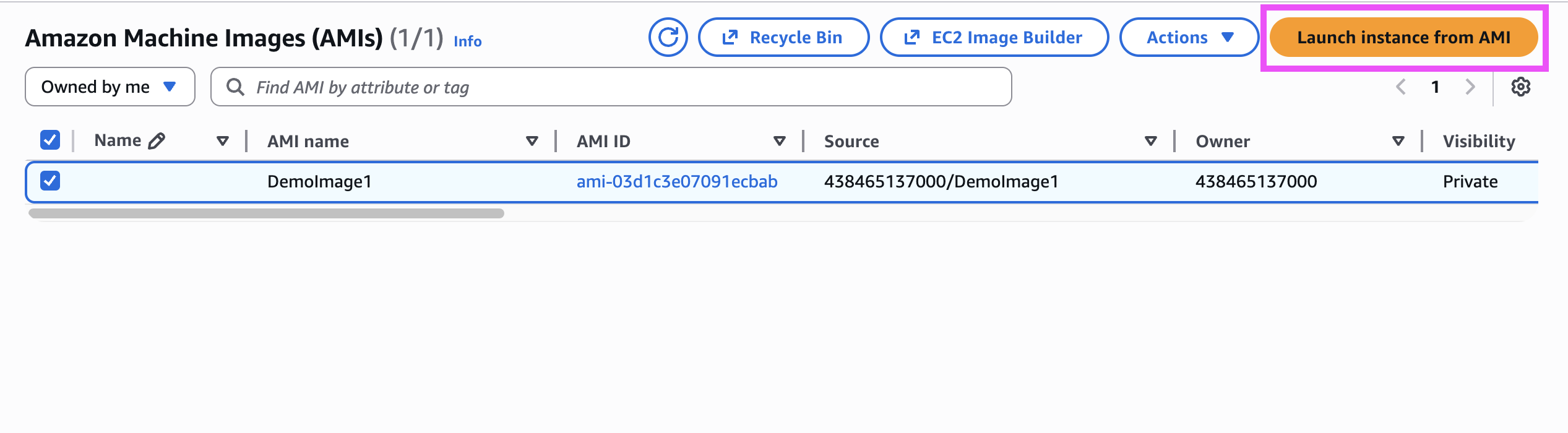The image size is (1568, 433).
Task: Launch instance from AMI
Action: point(1403,37)
